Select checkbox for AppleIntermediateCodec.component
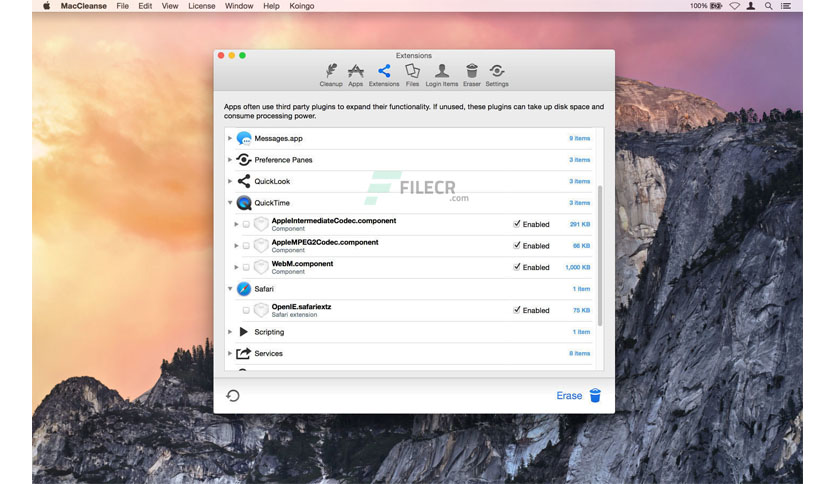836x484 pixels. click(x=246, y=224)
